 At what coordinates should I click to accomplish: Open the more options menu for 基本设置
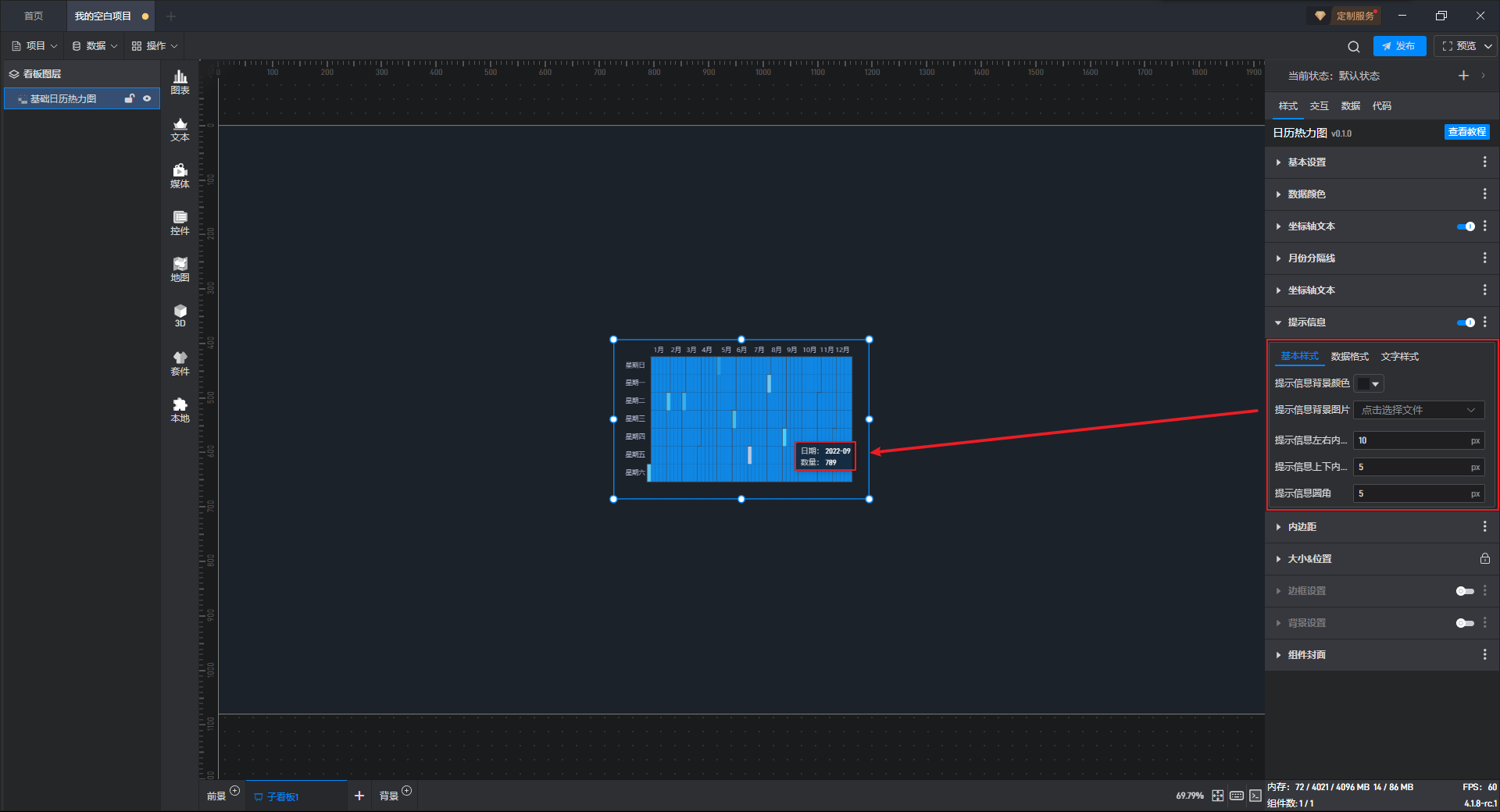click(x=1484, y=162)
